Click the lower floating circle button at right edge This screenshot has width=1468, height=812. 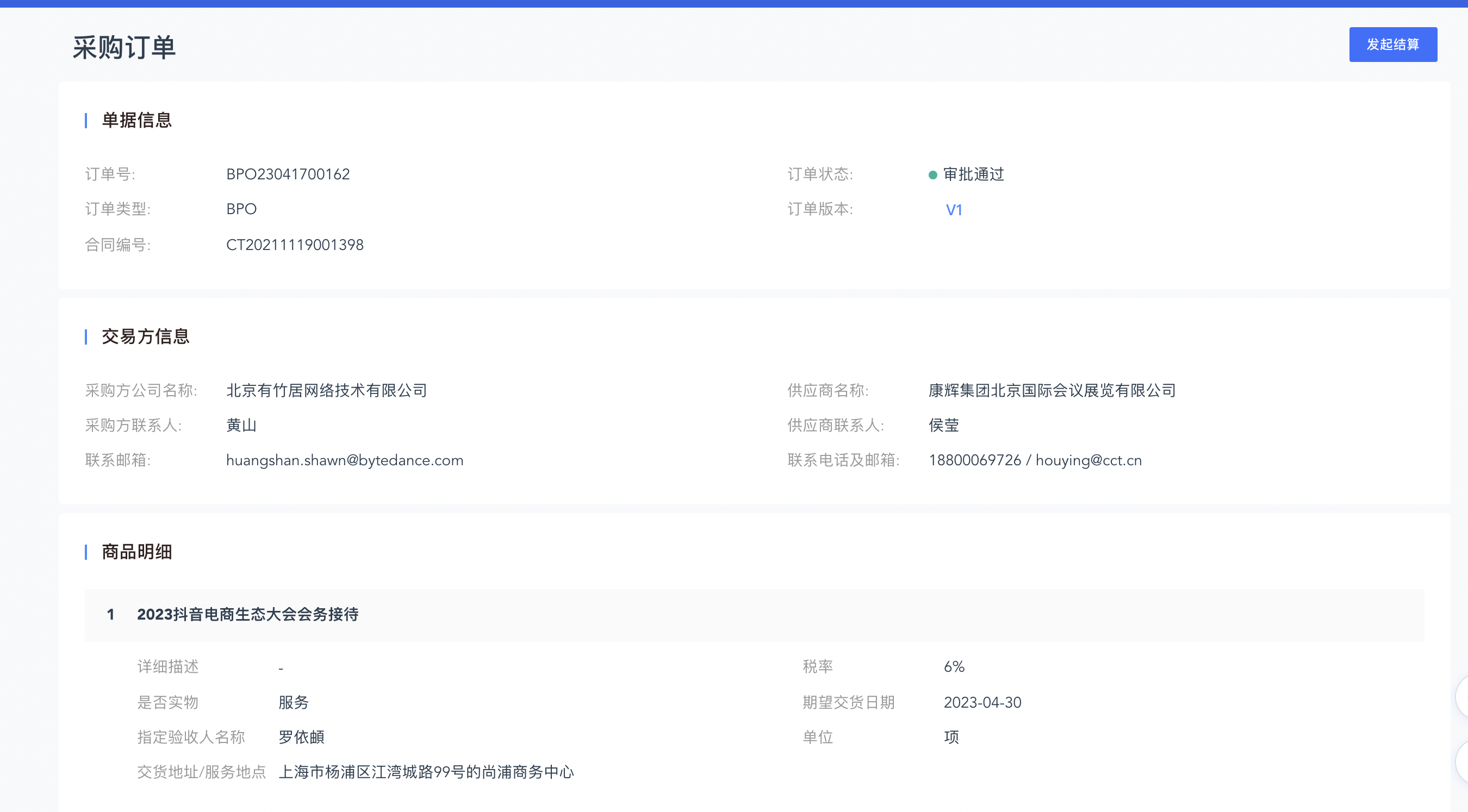1463,762
